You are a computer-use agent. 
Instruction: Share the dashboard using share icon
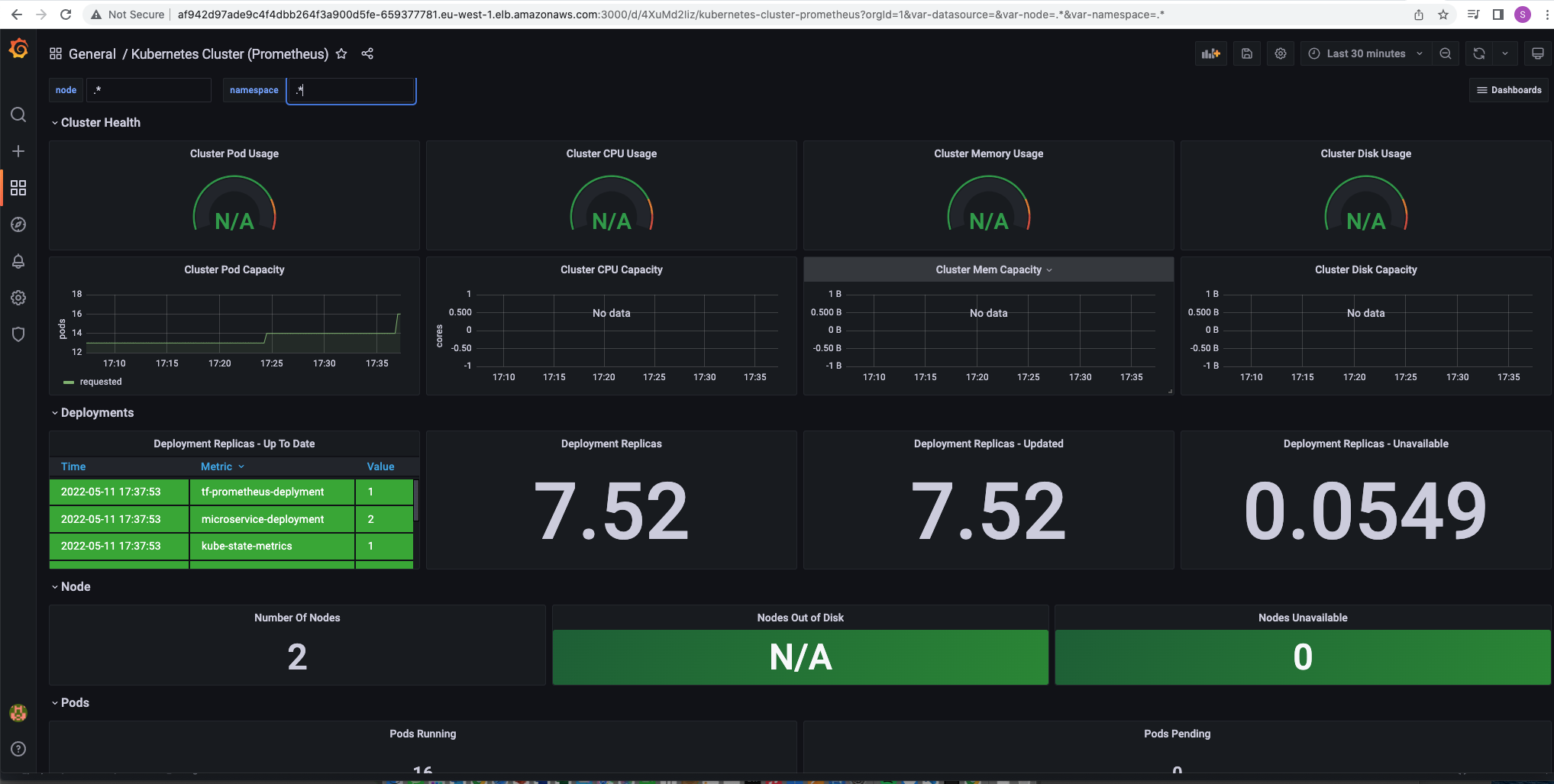pos(367,53)
